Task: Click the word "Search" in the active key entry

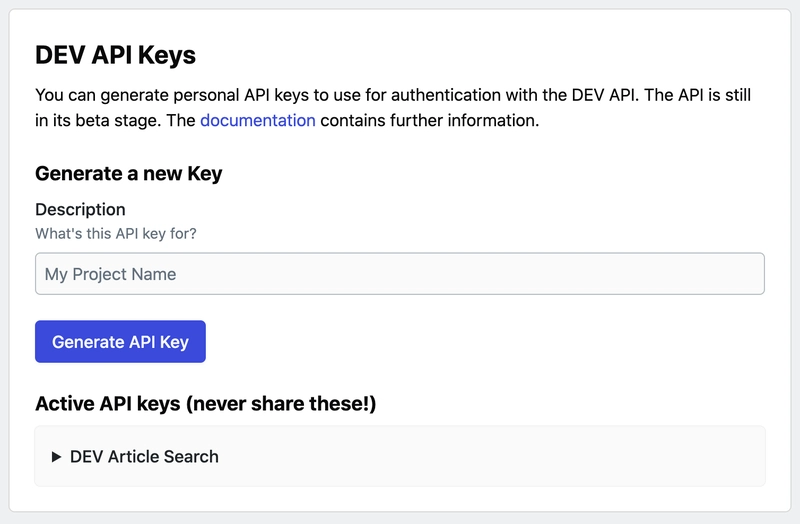Action: (x=190, y=457)
